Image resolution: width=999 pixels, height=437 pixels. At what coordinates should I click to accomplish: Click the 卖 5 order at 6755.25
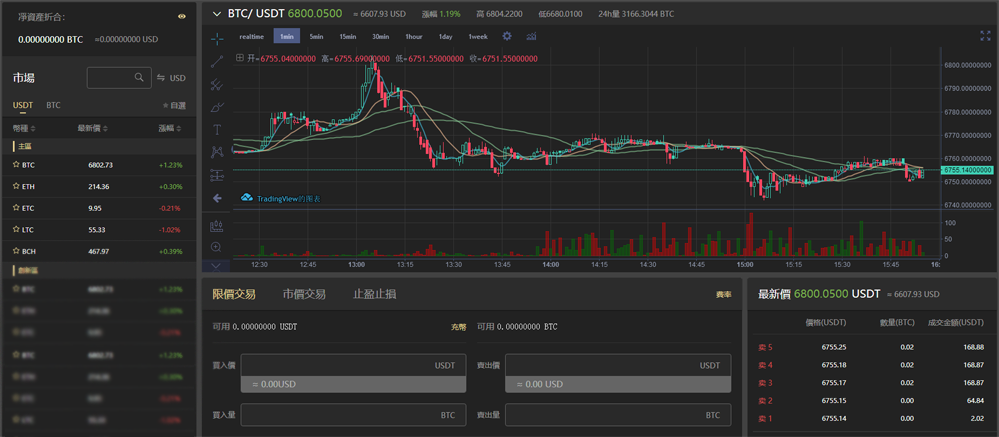tap(871, 347)
